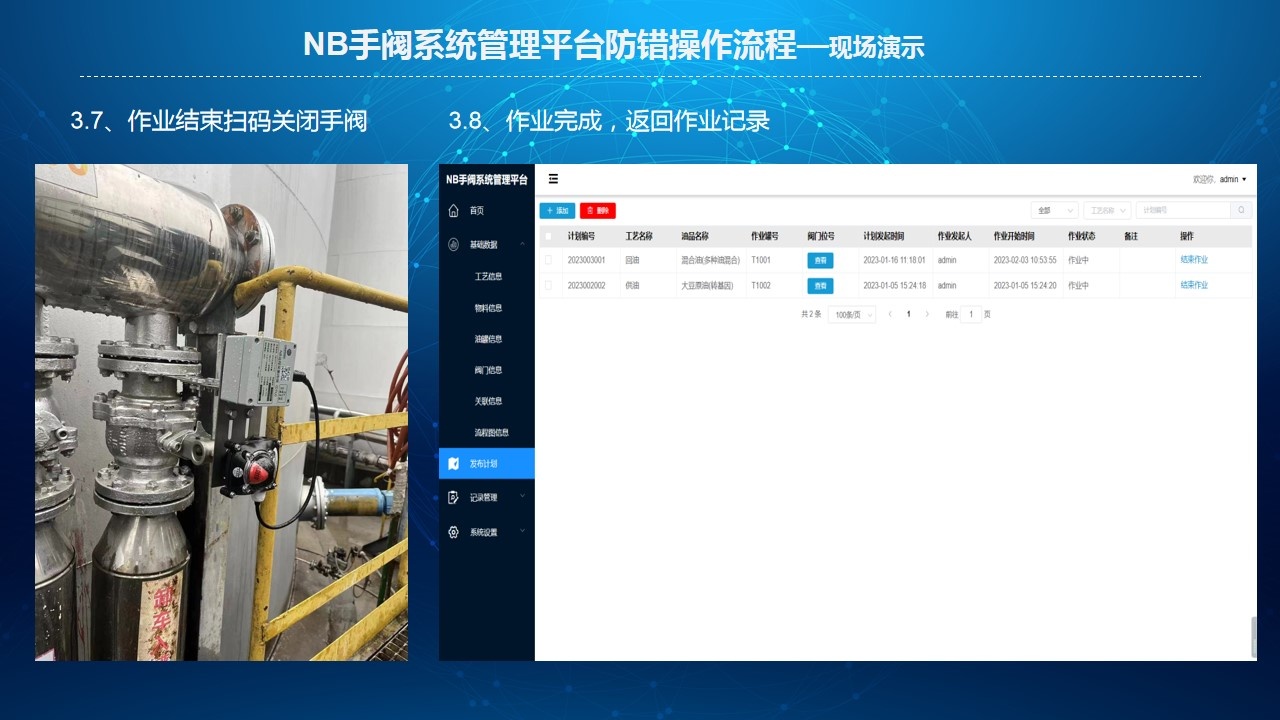
Task: Open 阀门信息 in the sidebar menu
Action: click(488, 370)
